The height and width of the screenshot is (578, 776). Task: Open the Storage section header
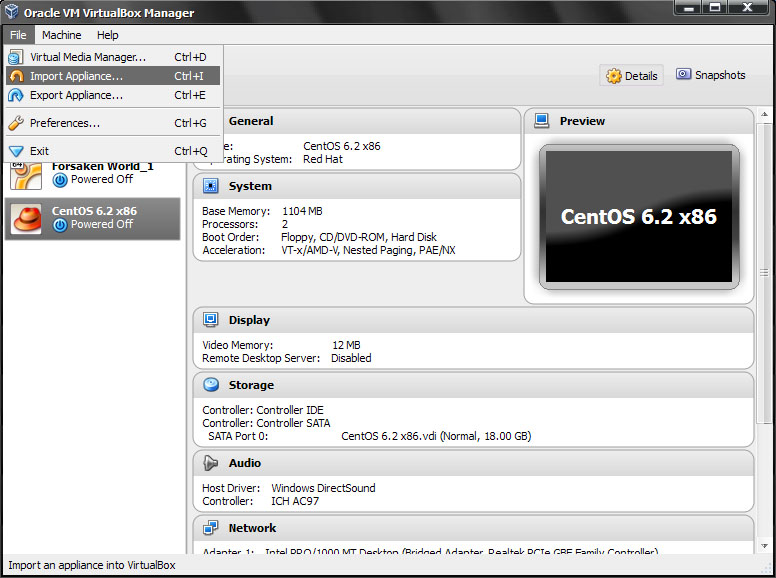[x=473, y=385]
